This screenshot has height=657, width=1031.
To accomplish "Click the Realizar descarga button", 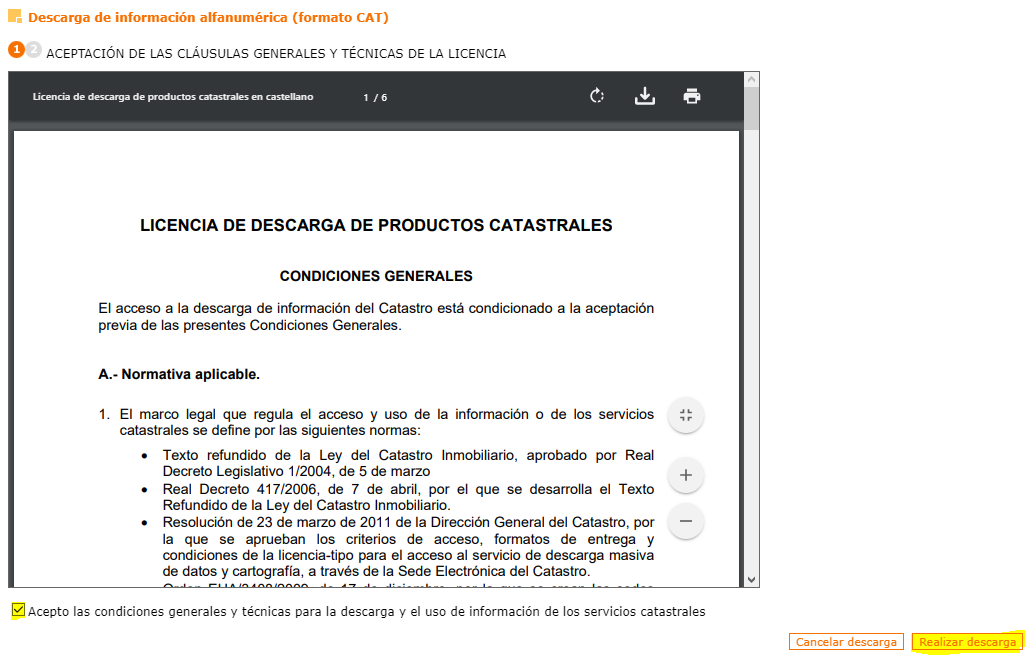I will [x=967, y=642].
